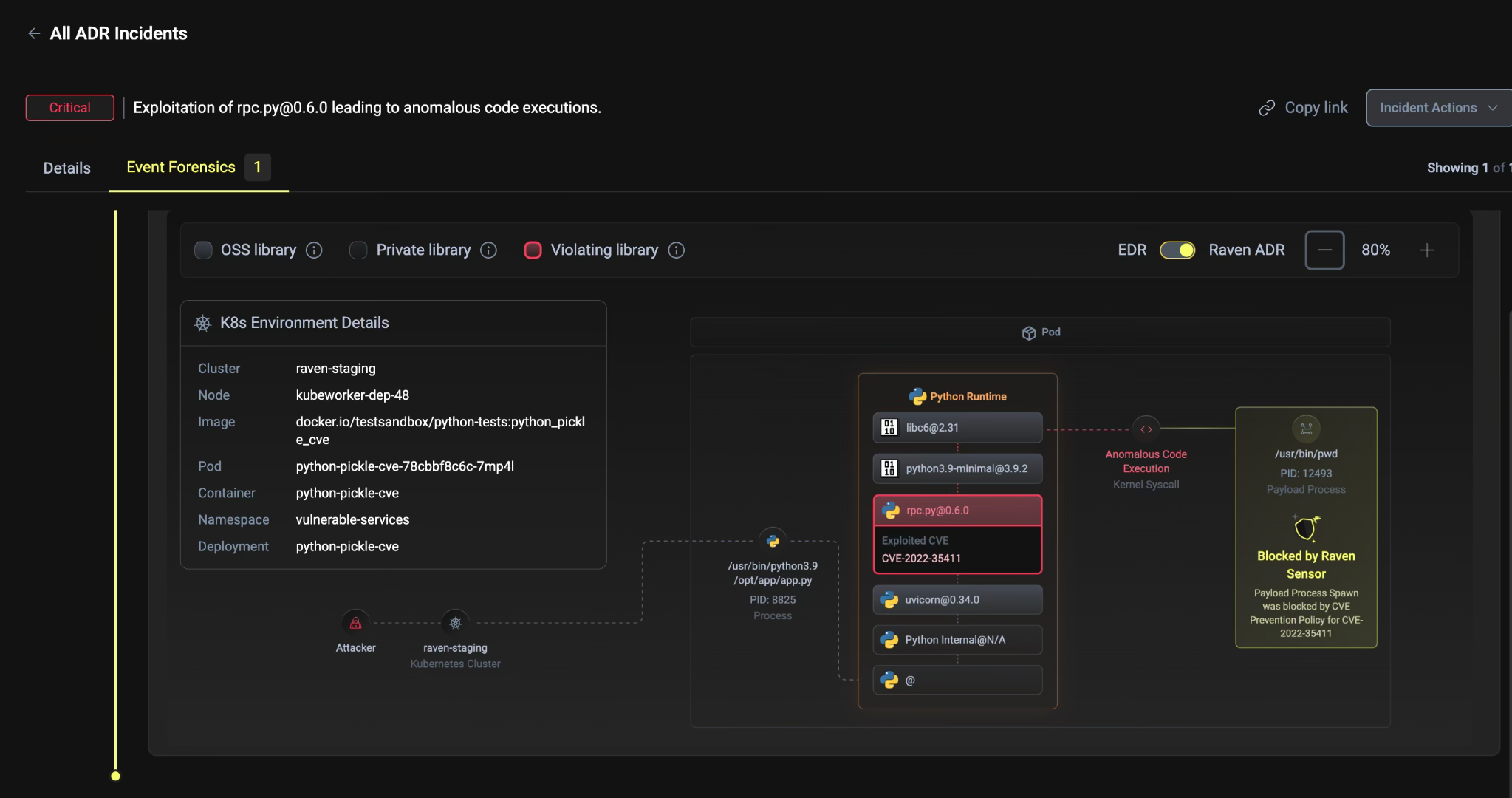Open the Incident Actions dropdown
The height and width of the screenshot is (798, 1512).
coord(1438,108)
